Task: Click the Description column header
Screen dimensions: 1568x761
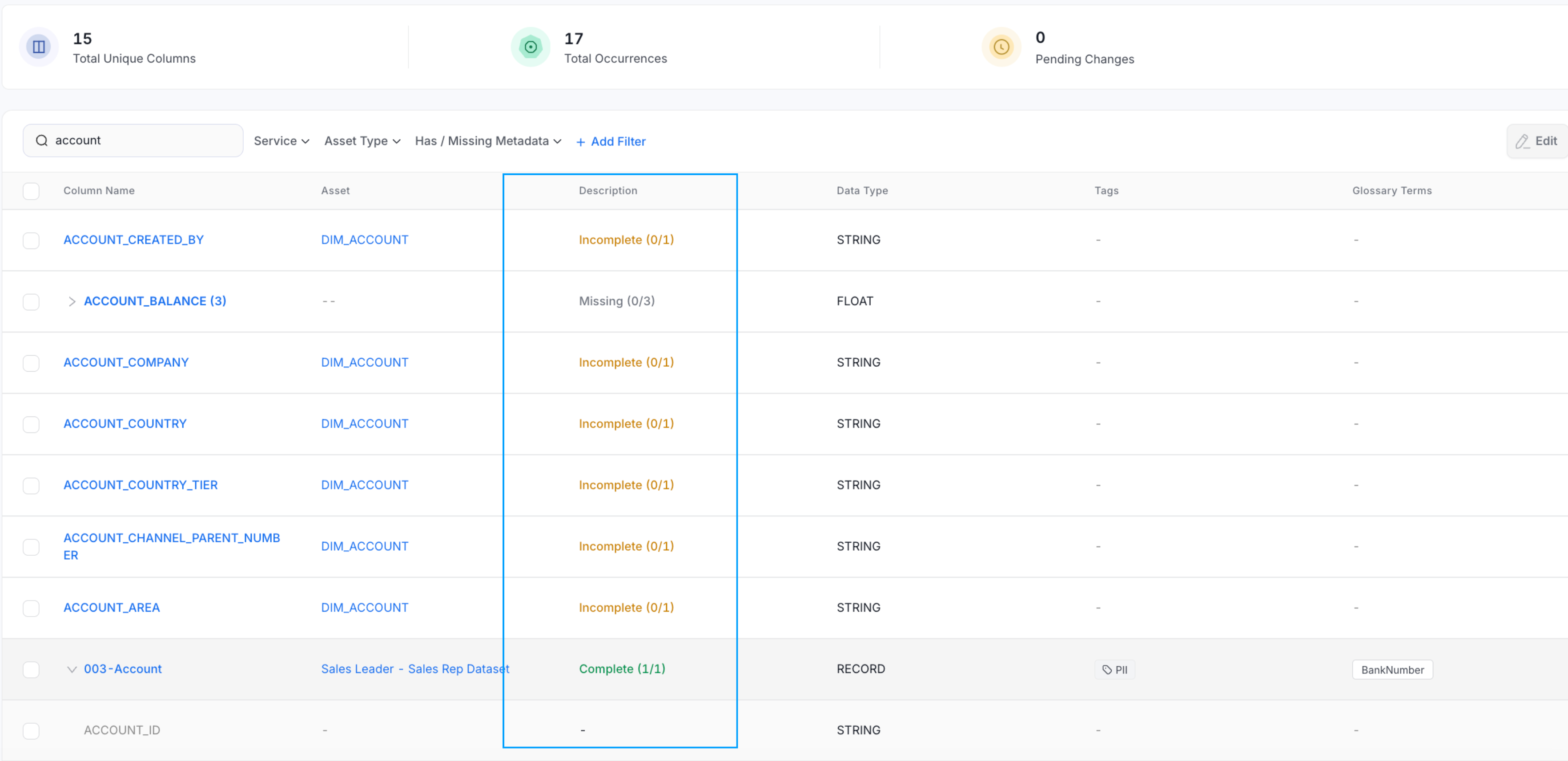Action: coord(608,191)
